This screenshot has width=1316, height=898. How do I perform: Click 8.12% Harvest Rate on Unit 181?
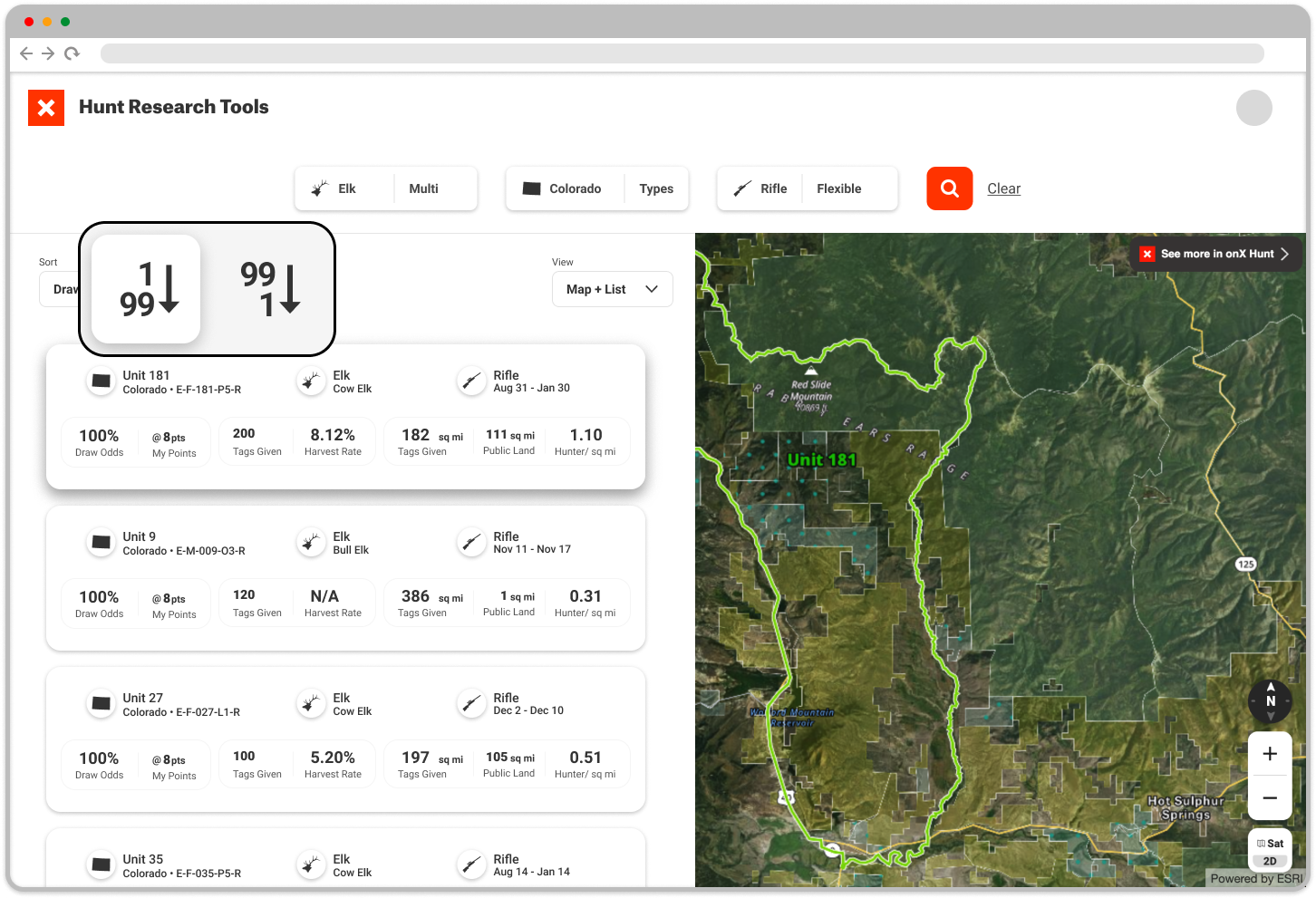[333, 441]
